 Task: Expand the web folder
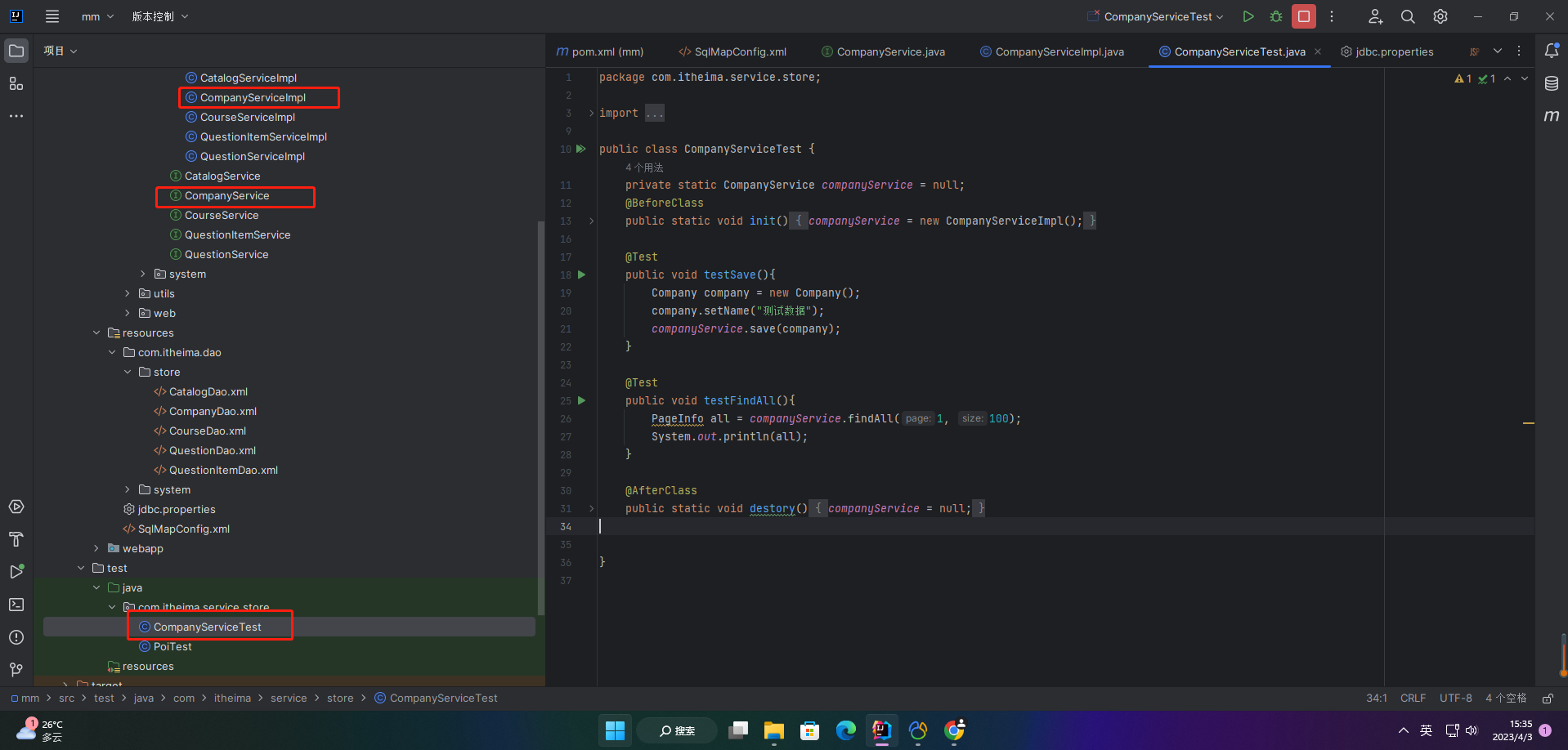[x=127, y=314]
